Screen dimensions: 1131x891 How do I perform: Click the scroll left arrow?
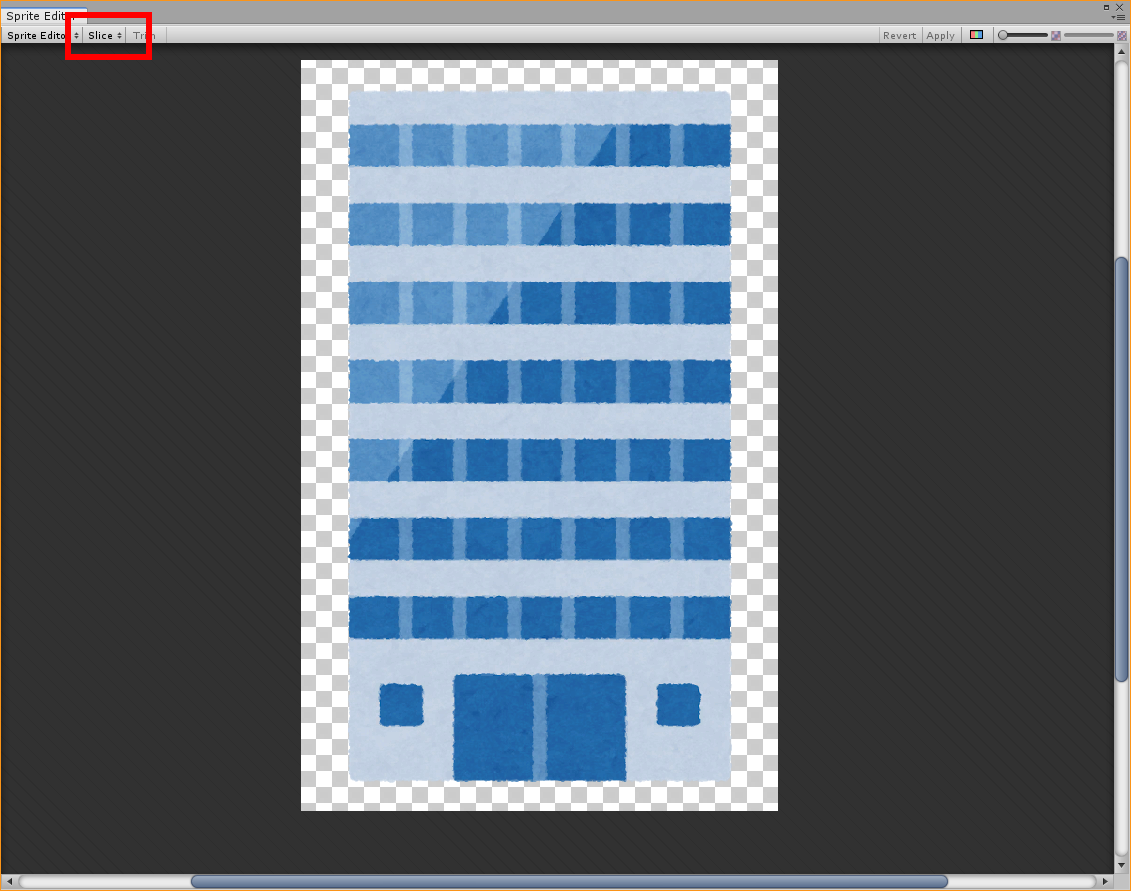point(9,882)
